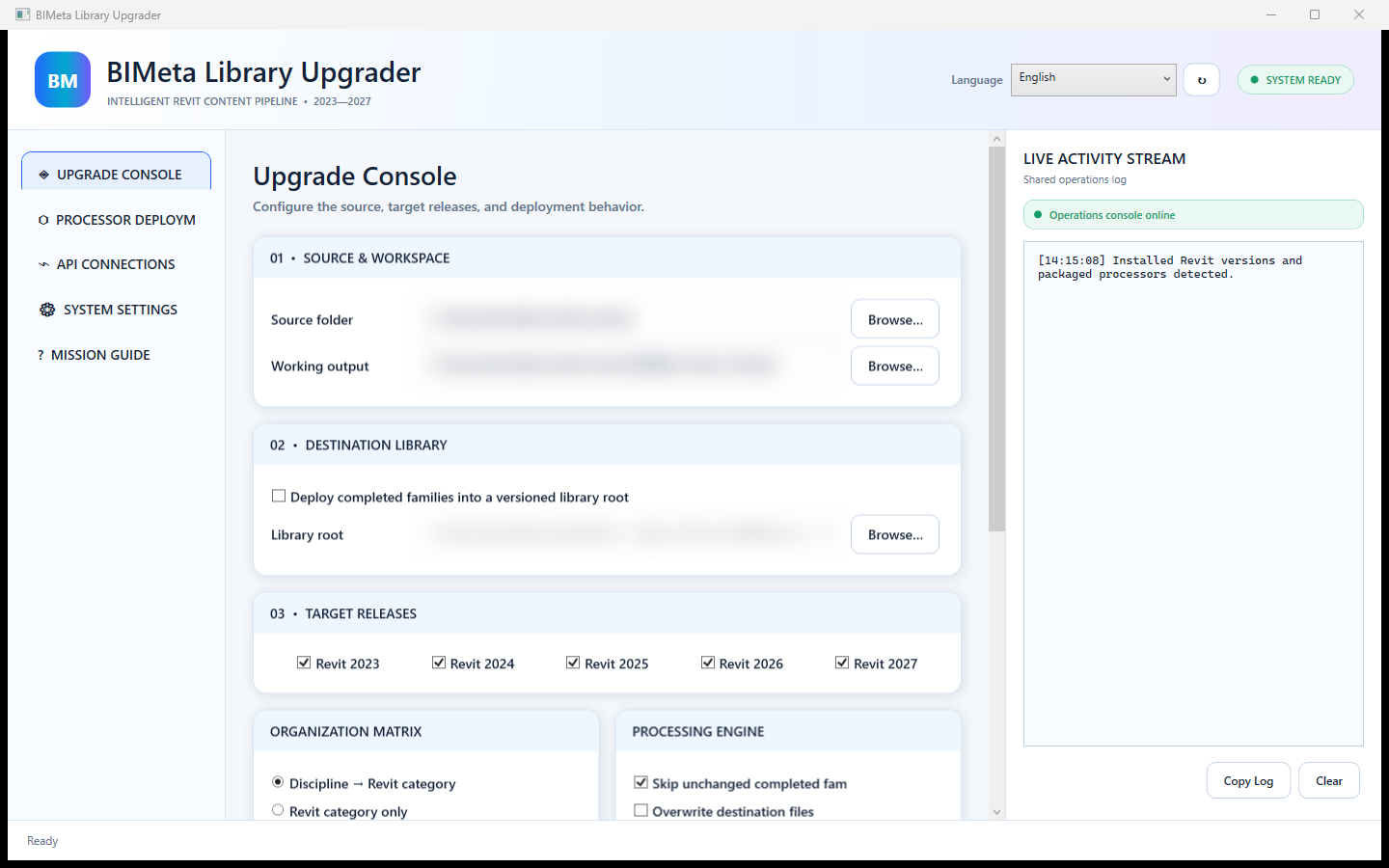Click the 'LIVE ACTIVITY STREAM' heading
1389x868 pixels.
click(x=1104, y=158)
